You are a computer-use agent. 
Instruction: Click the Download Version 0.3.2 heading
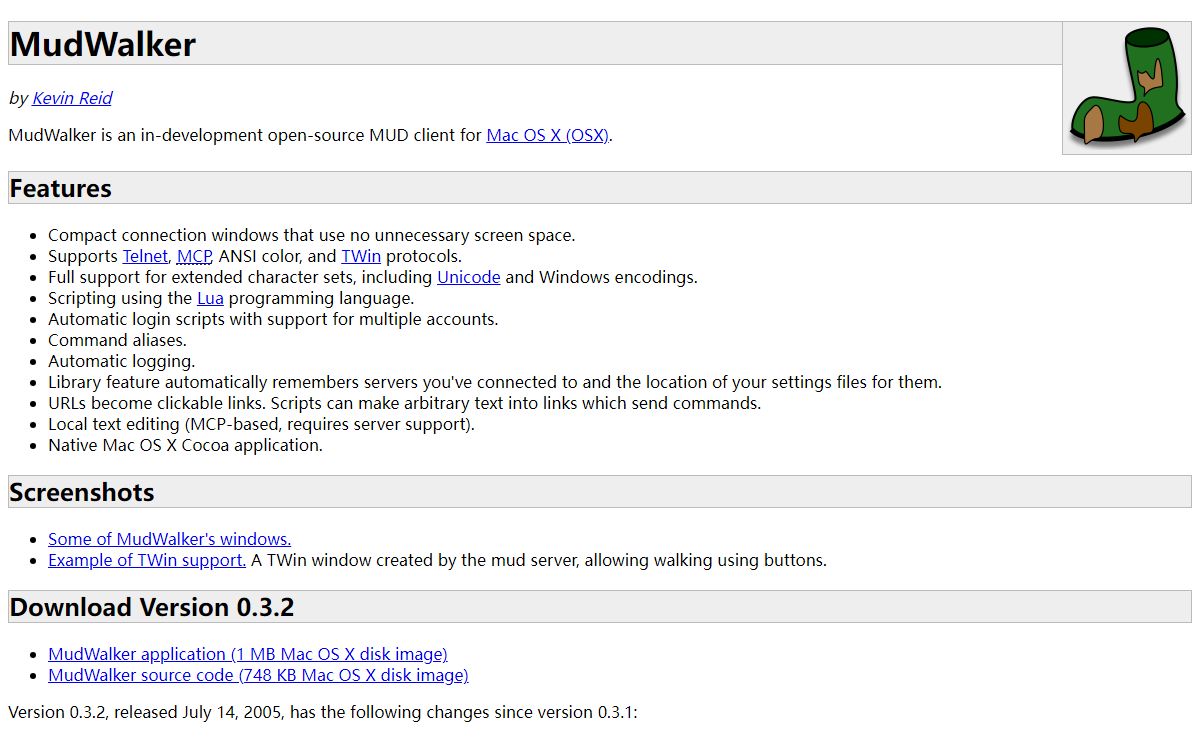tap(152, 607)
